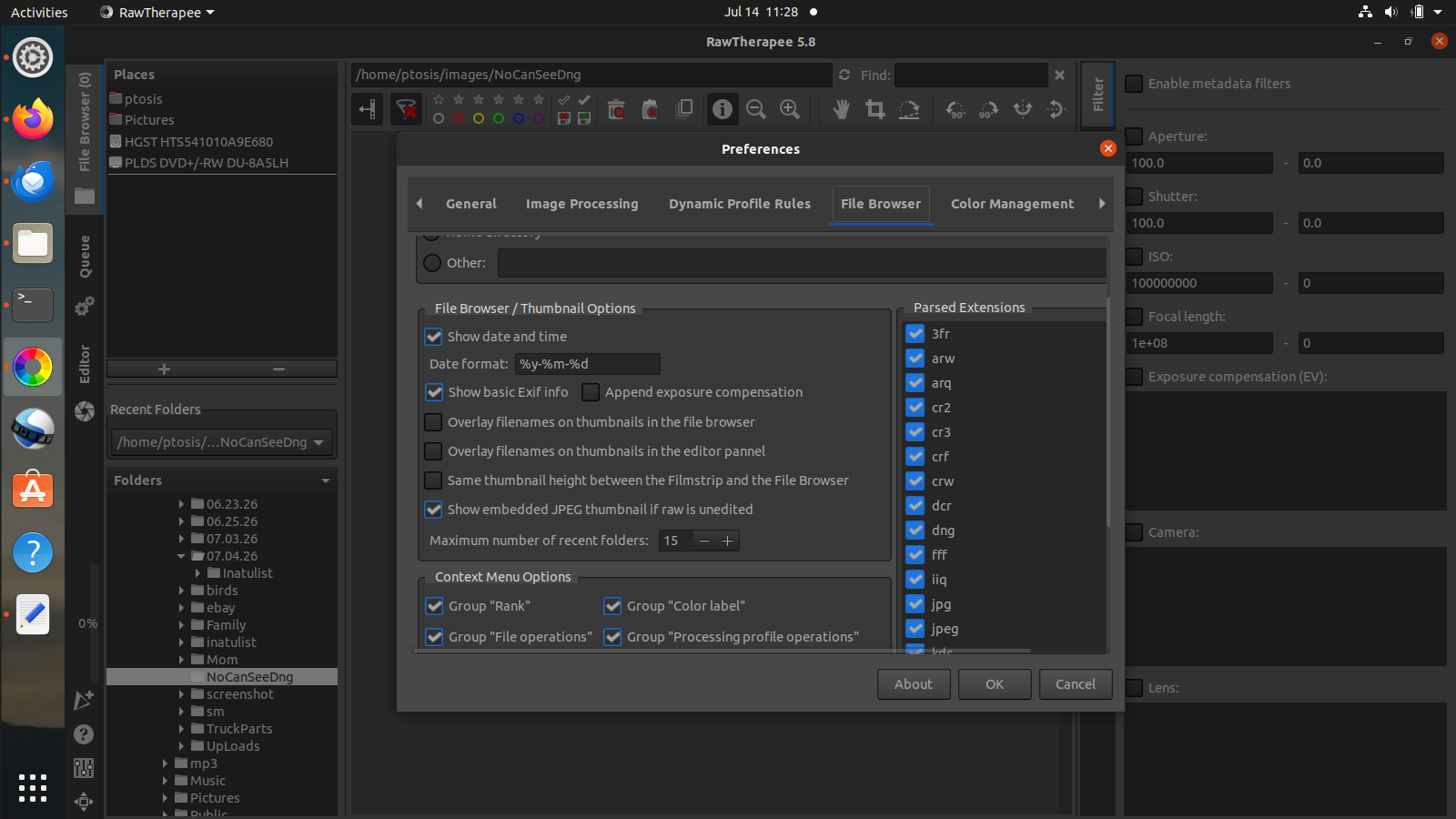Enable same thumbnail height checkbox

pyautogui.click(x=434, y=480)
